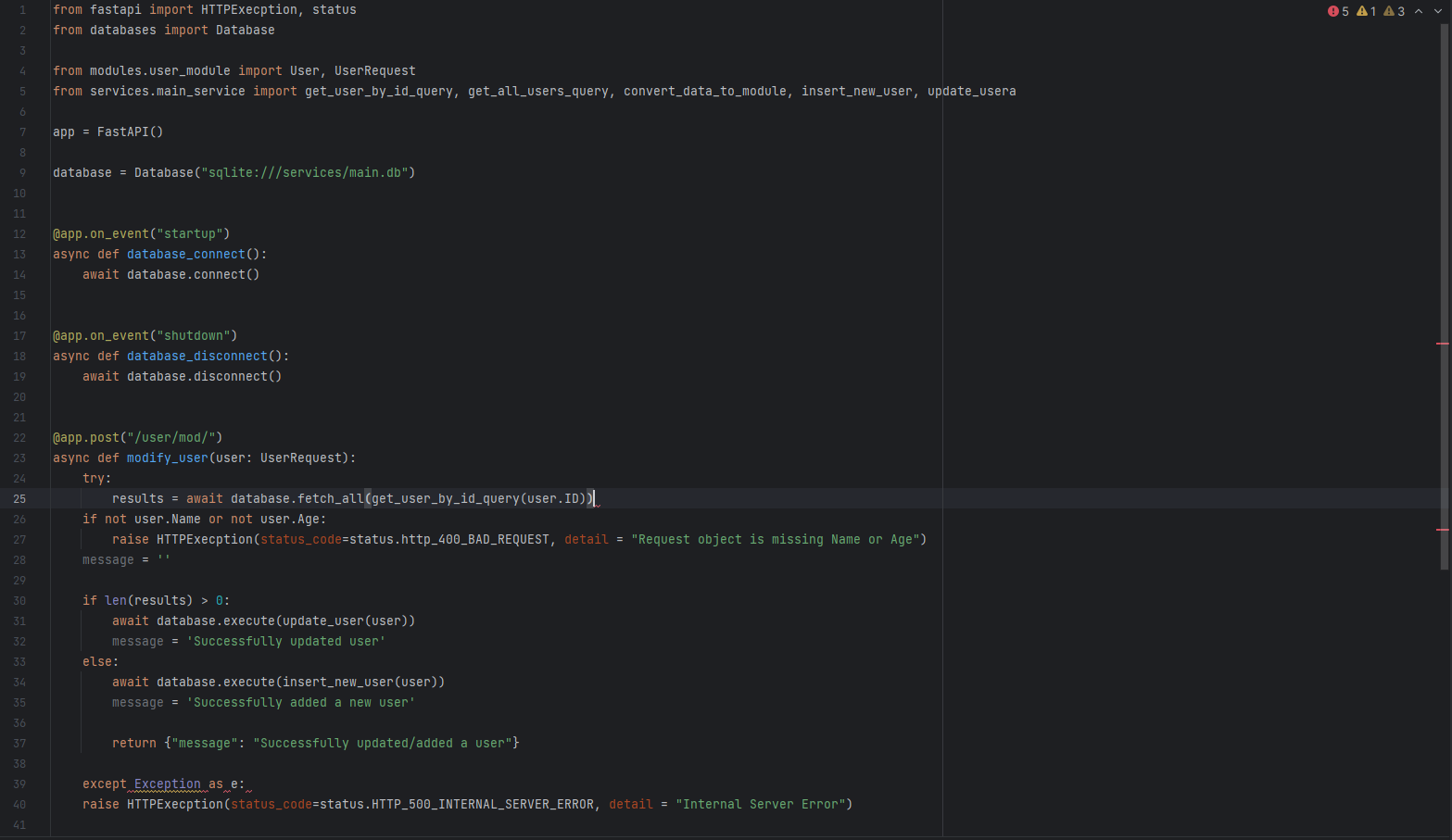Click the red error count indicator showing 5

point(1338,11)
